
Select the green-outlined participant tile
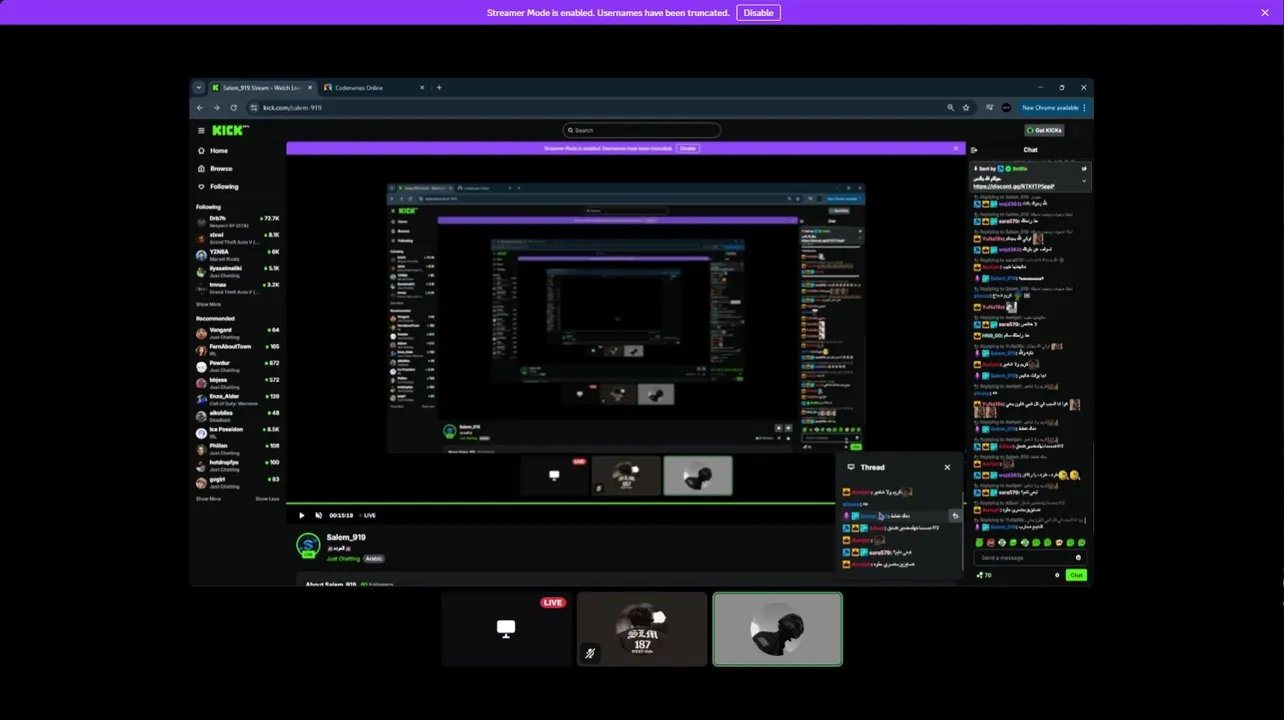pos(777,629)
